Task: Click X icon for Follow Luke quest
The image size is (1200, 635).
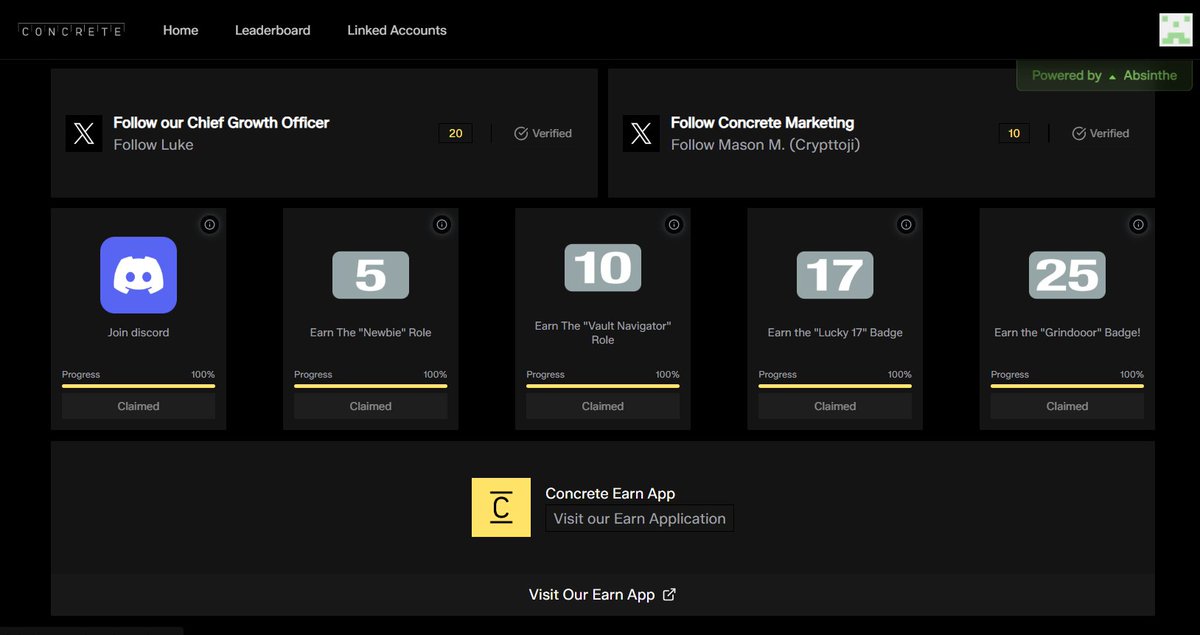Action: coord(84,133)
